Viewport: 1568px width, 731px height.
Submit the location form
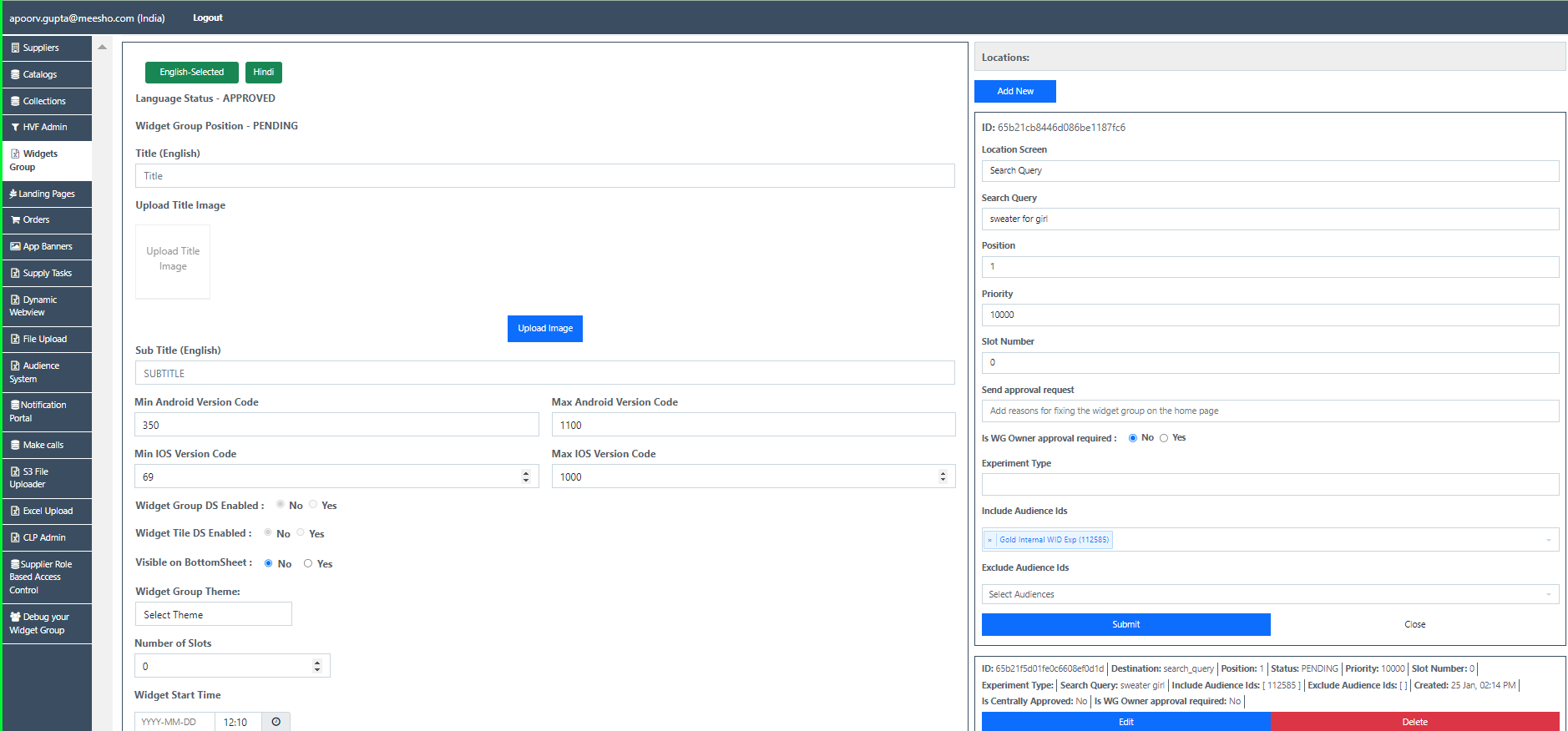coord(1126,624)
